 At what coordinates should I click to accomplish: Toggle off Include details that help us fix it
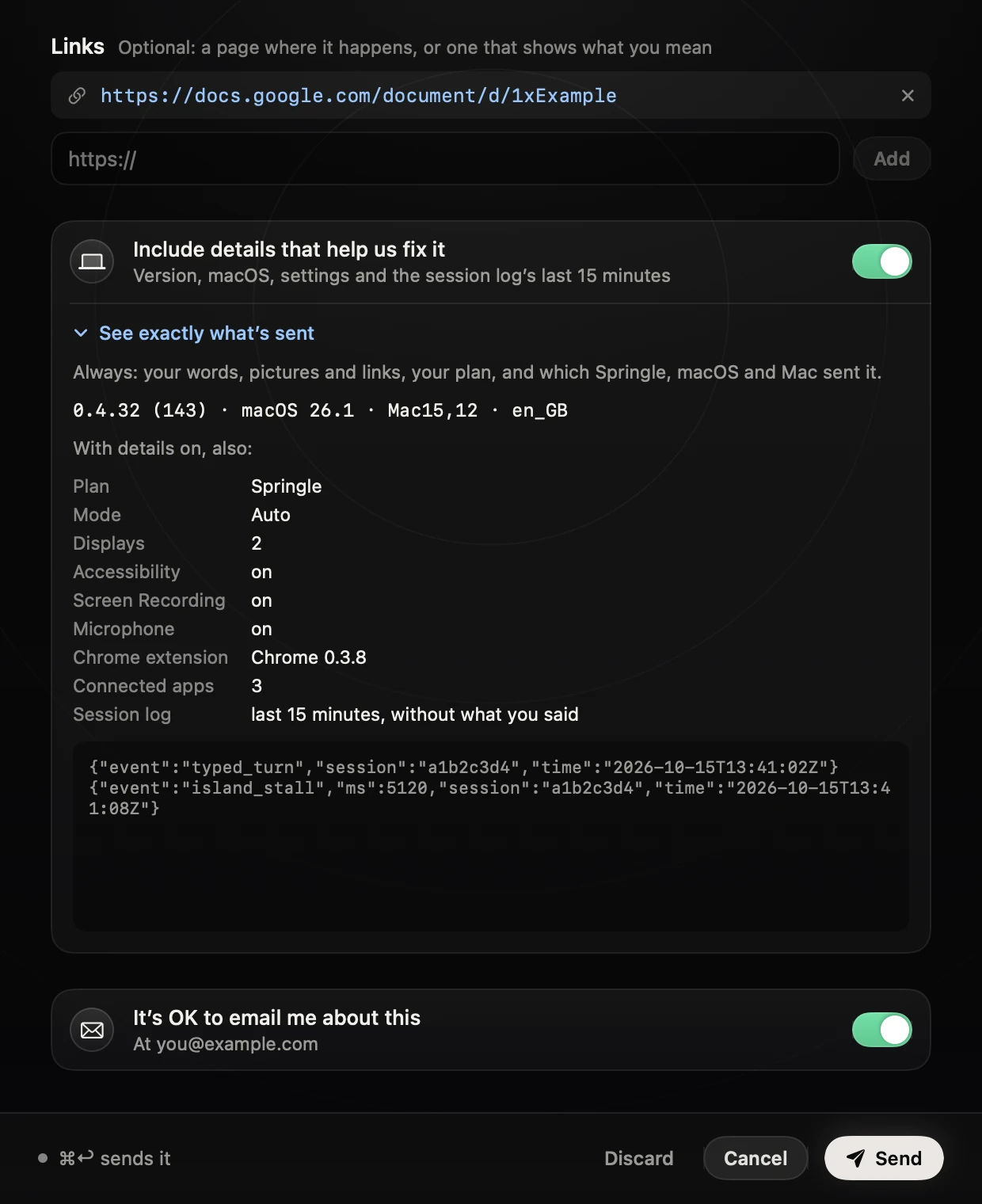coord(882,261)
